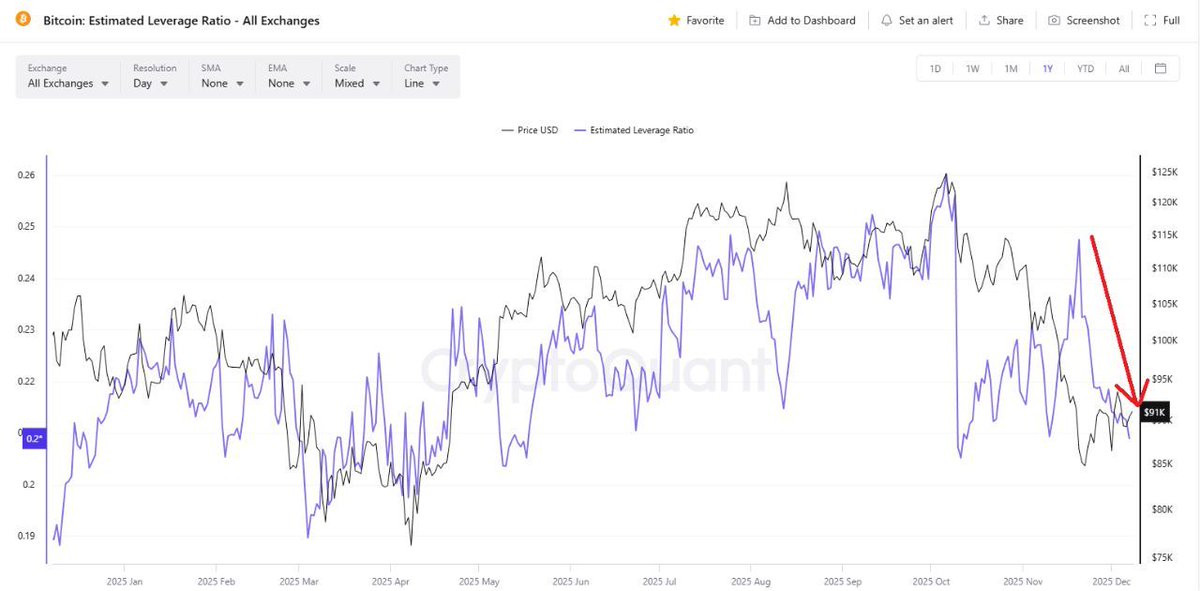This screenshot has height=591, width=1200.
Task: Select the 1Y time range
Action: click(x=1048, y=68)
